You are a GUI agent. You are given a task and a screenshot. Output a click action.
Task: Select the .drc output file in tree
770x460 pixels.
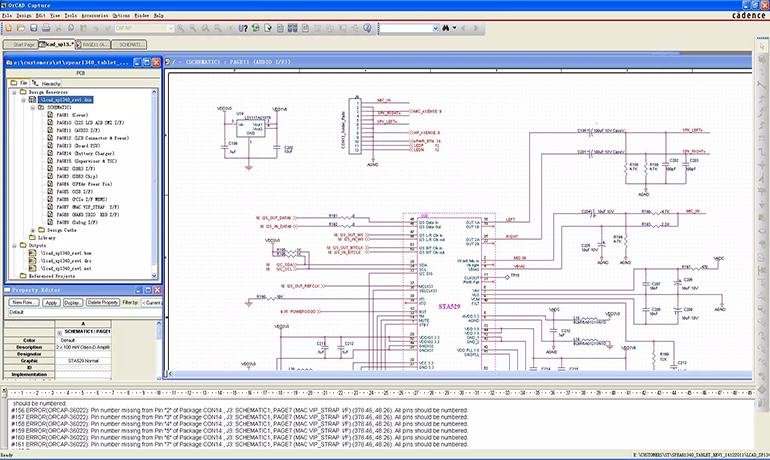click(x=65, y=261)
